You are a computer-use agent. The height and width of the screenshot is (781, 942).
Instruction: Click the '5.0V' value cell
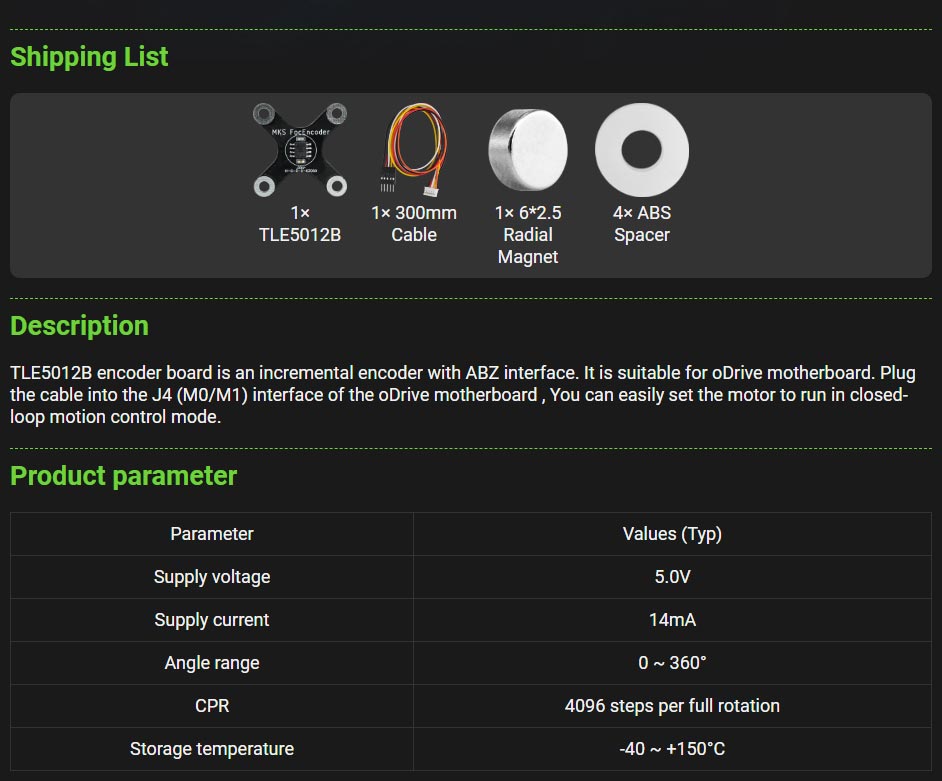pyautogui.click(x=672, y=577)
